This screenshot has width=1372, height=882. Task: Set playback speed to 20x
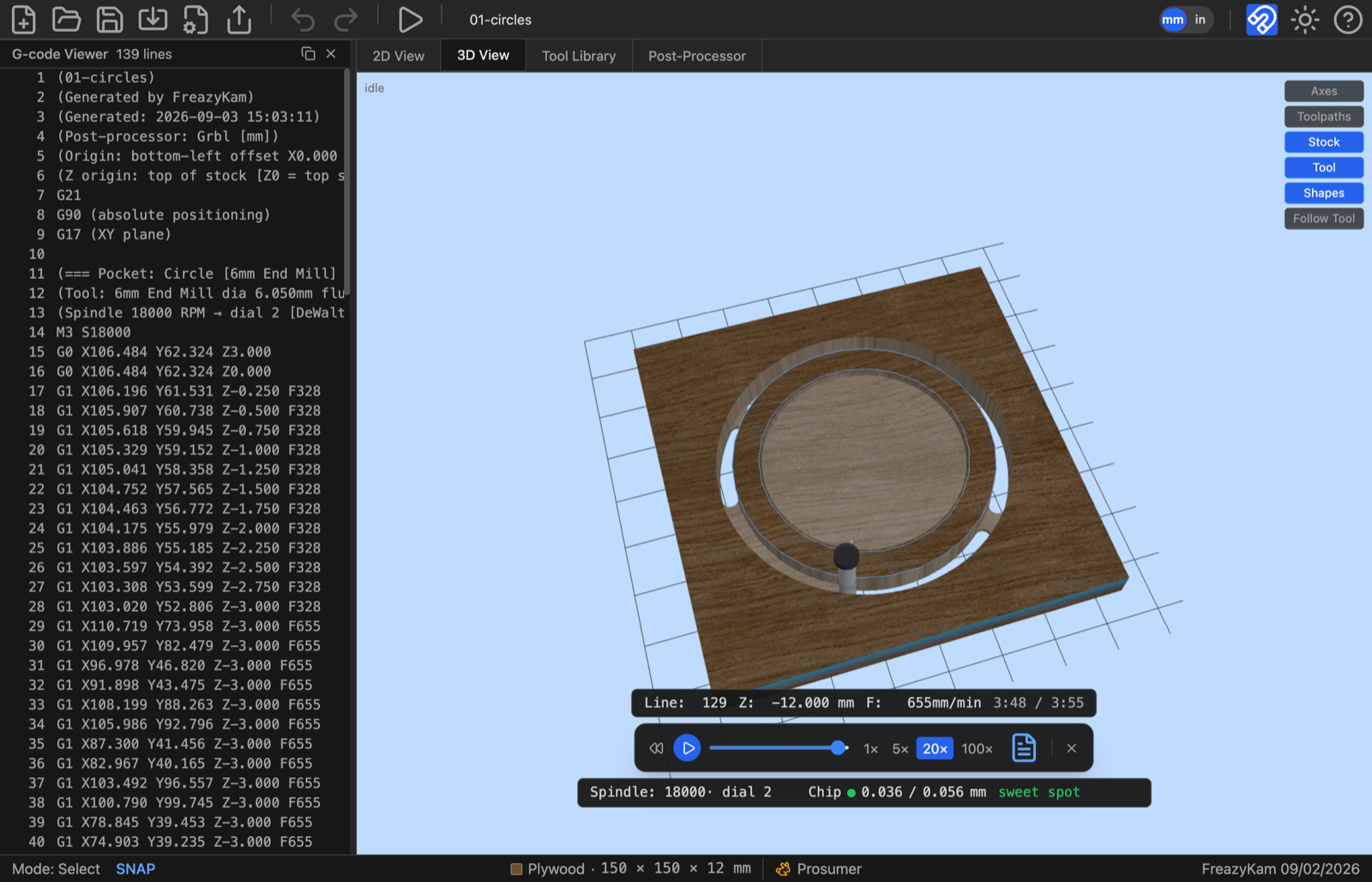click(x=935, y=748)
